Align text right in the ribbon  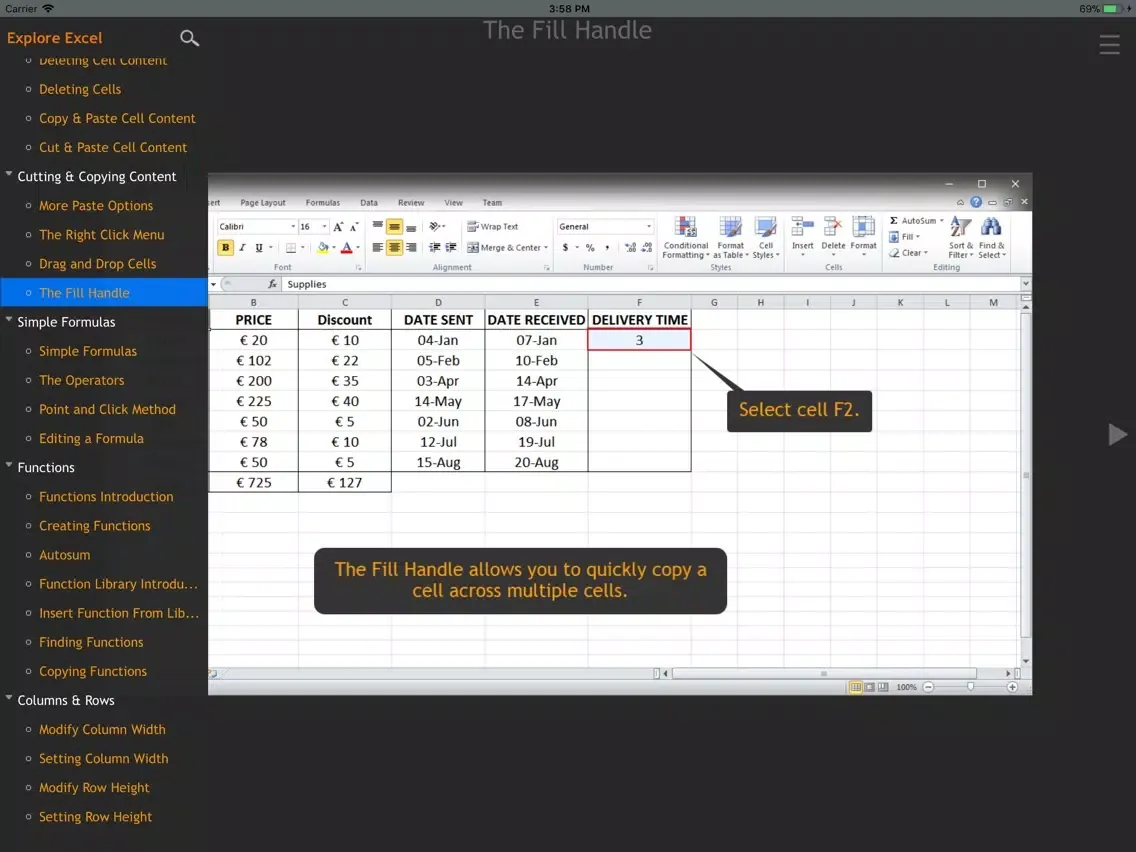pyautogui.click(x=411, y=248)
